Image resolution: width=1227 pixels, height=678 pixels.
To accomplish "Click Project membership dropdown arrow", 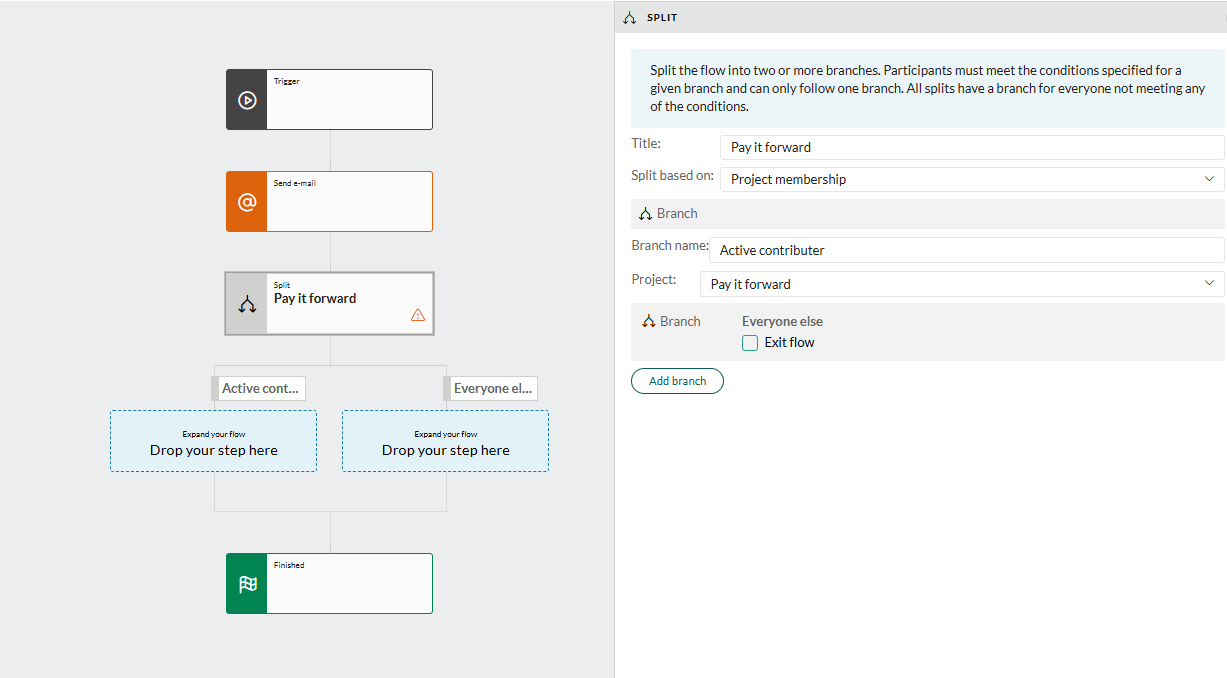I will tap(1209, 179).
